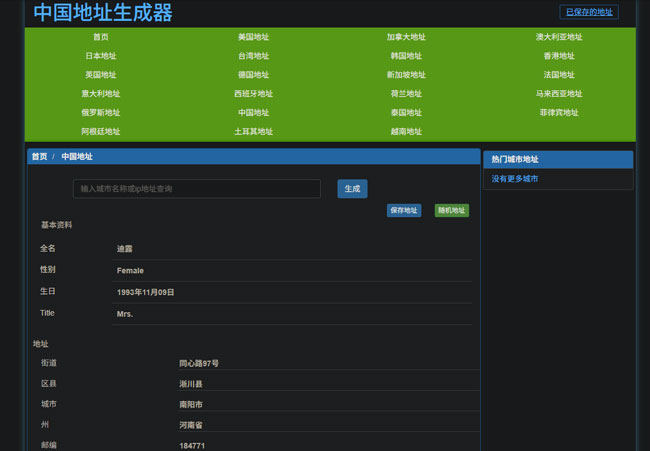
Task: Click the 生成 generate button
Action: [x=352, y=188]
